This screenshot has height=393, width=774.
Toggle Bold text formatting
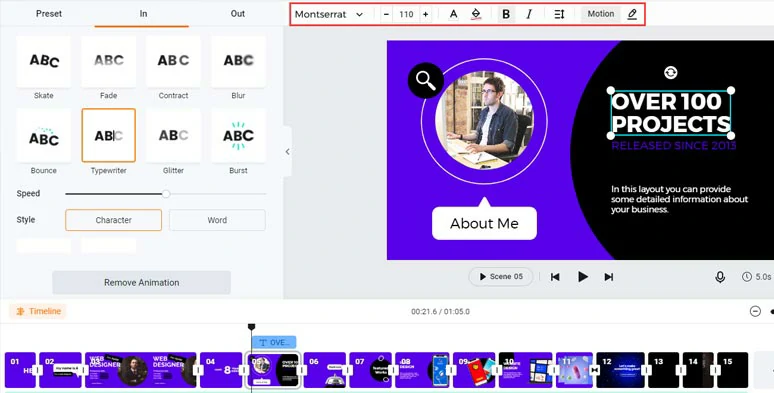pyautogui.click(x=505, y=14)
